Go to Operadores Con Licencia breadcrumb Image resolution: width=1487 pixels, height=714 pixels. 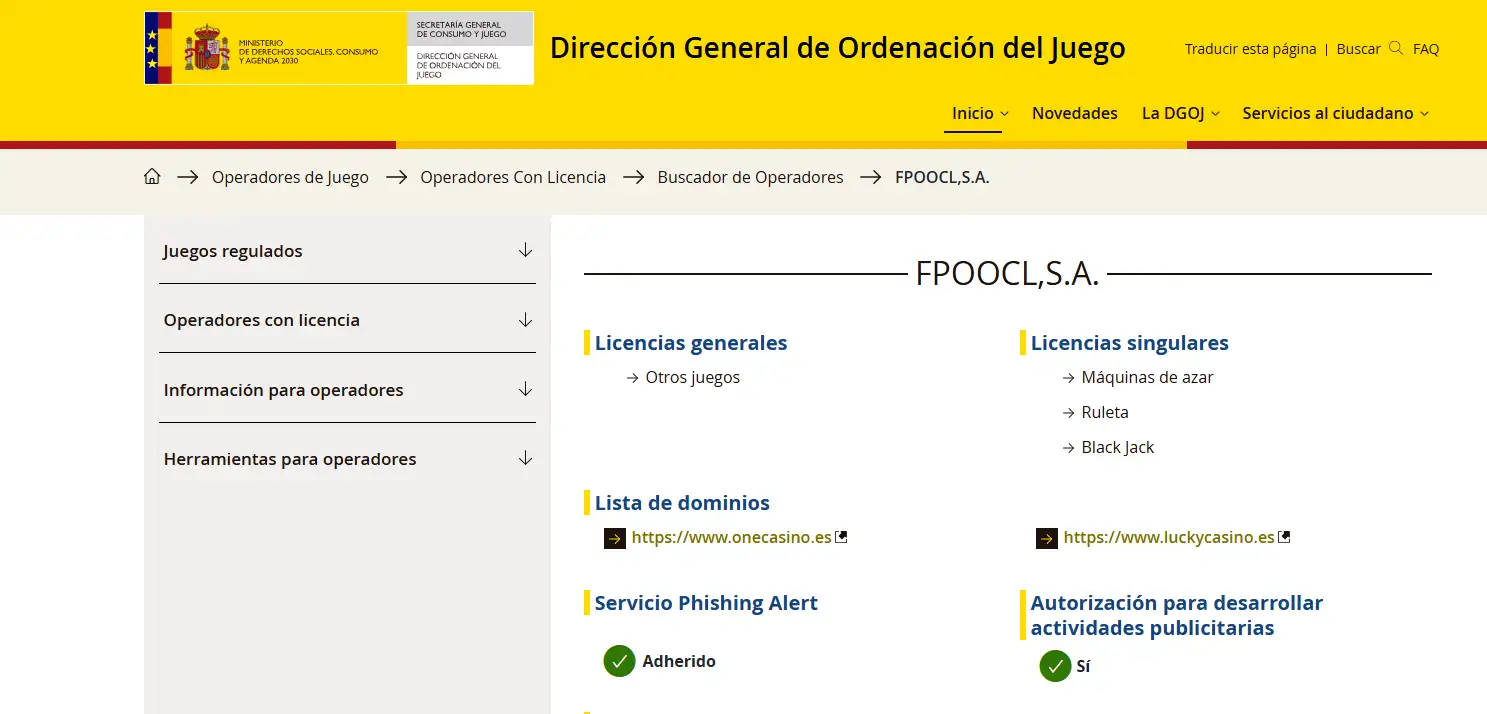click(513, 177)
